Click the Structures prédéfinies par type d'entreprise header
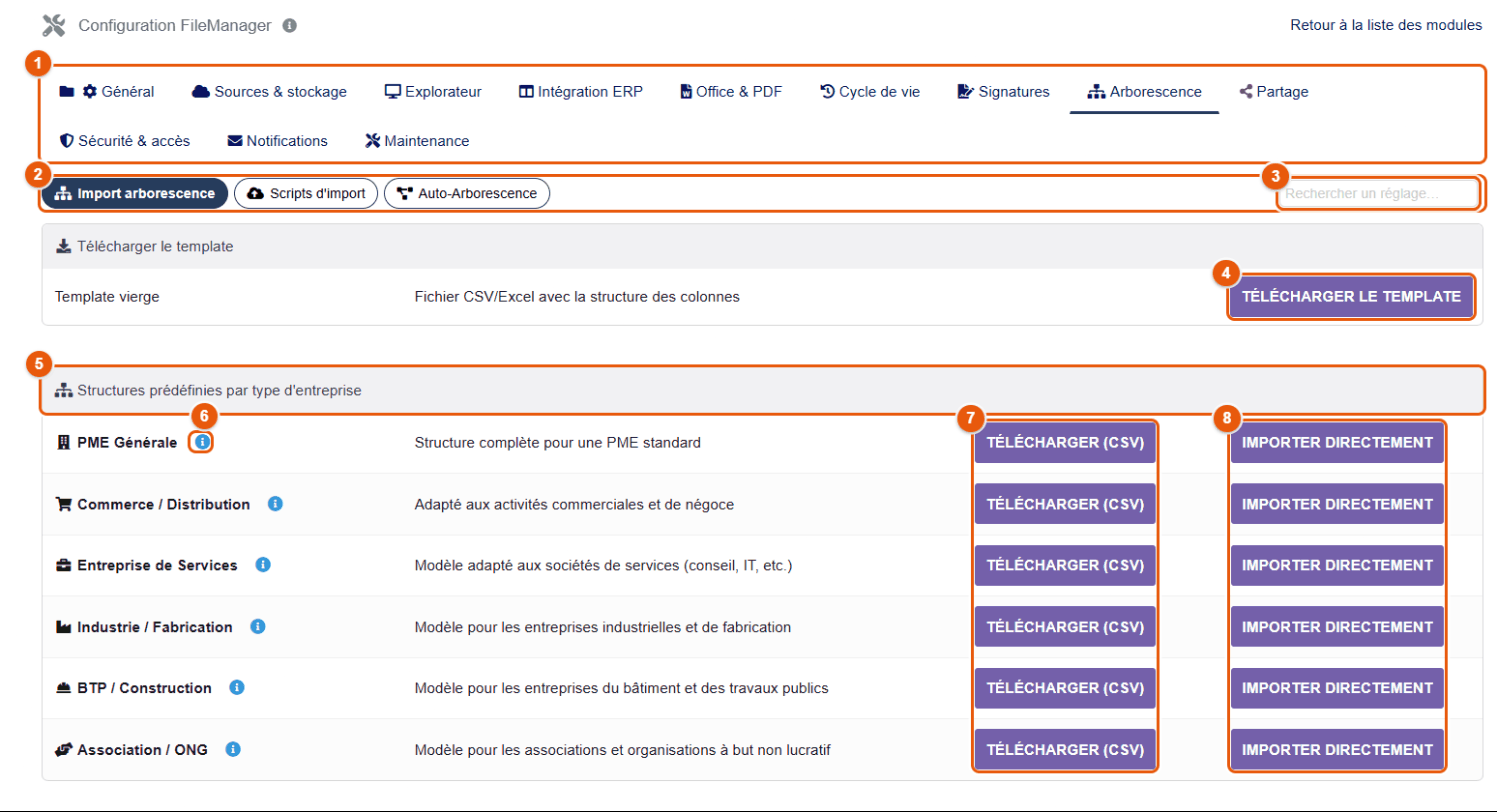This screenshot has width=1497, height=812. tap(761, 390)
